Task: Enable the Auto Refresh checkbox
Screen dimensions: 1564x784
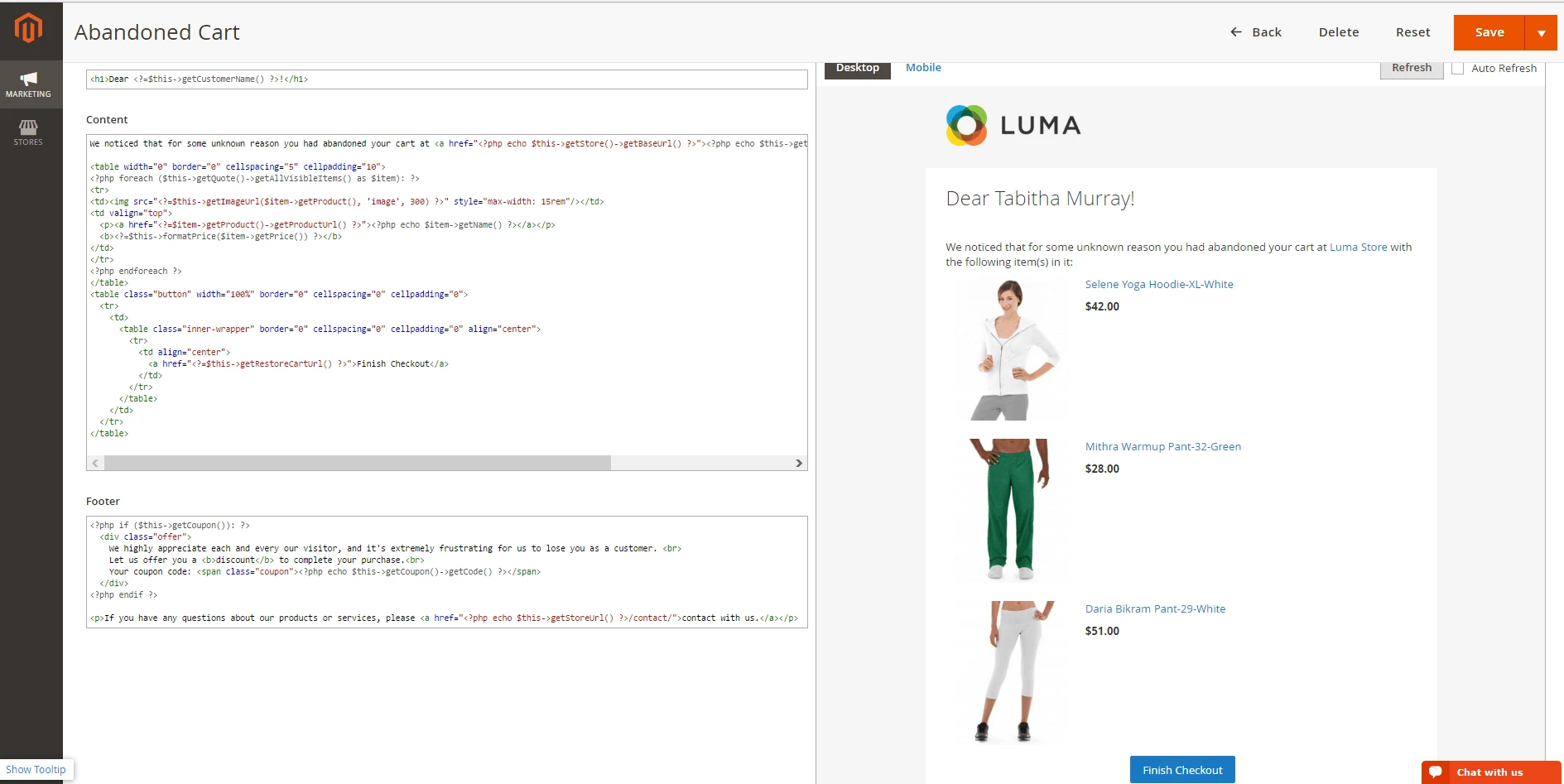Action: (1458, 68)
